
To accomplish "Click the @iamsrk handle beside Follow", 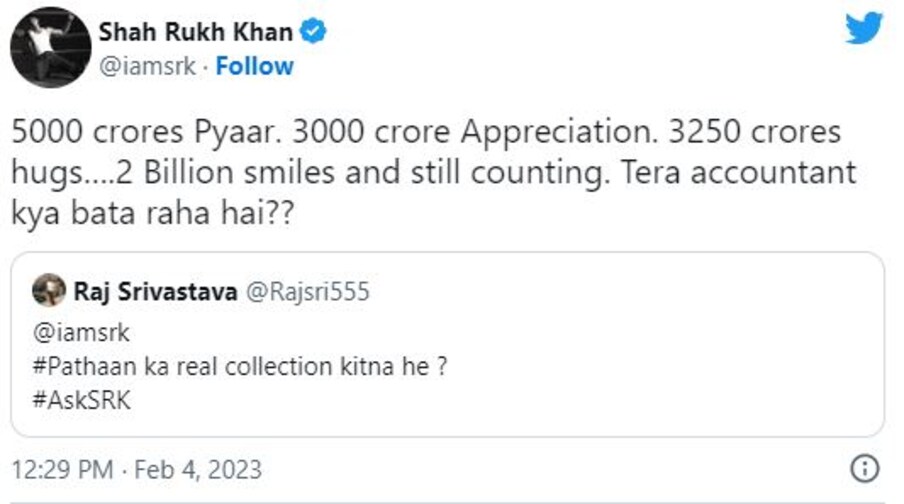I will pyautogui.click(x=148, y=66).
